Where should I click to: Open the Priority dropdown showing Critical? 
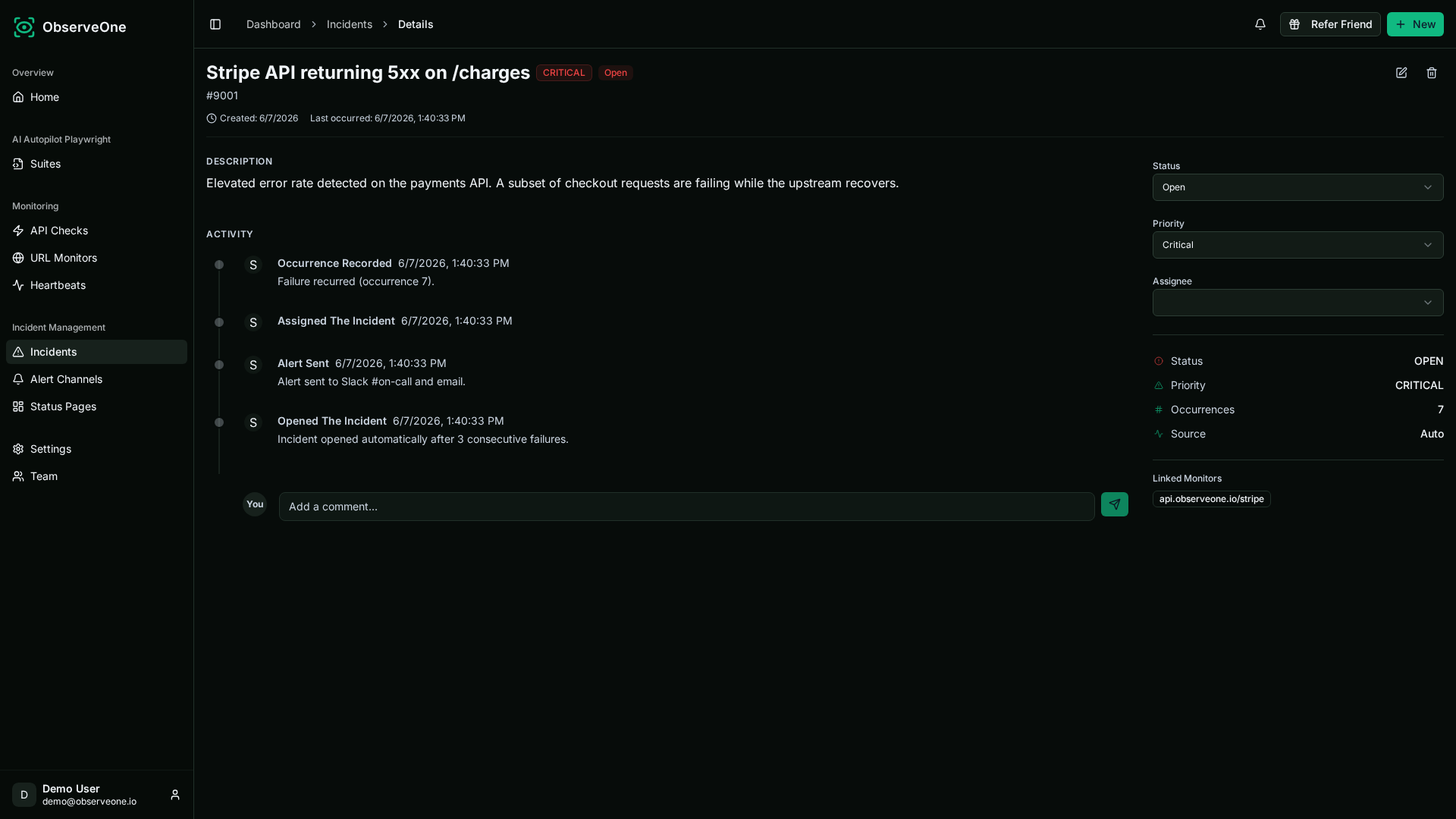[x=1298, y=245]
